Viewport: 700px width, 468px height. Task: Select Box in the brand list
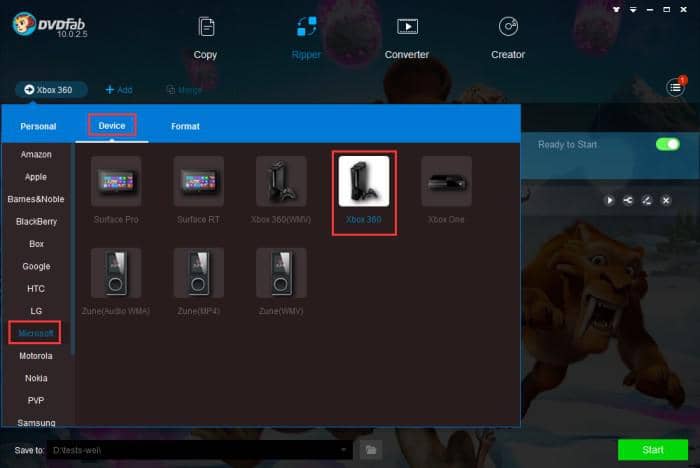[36, 244]
